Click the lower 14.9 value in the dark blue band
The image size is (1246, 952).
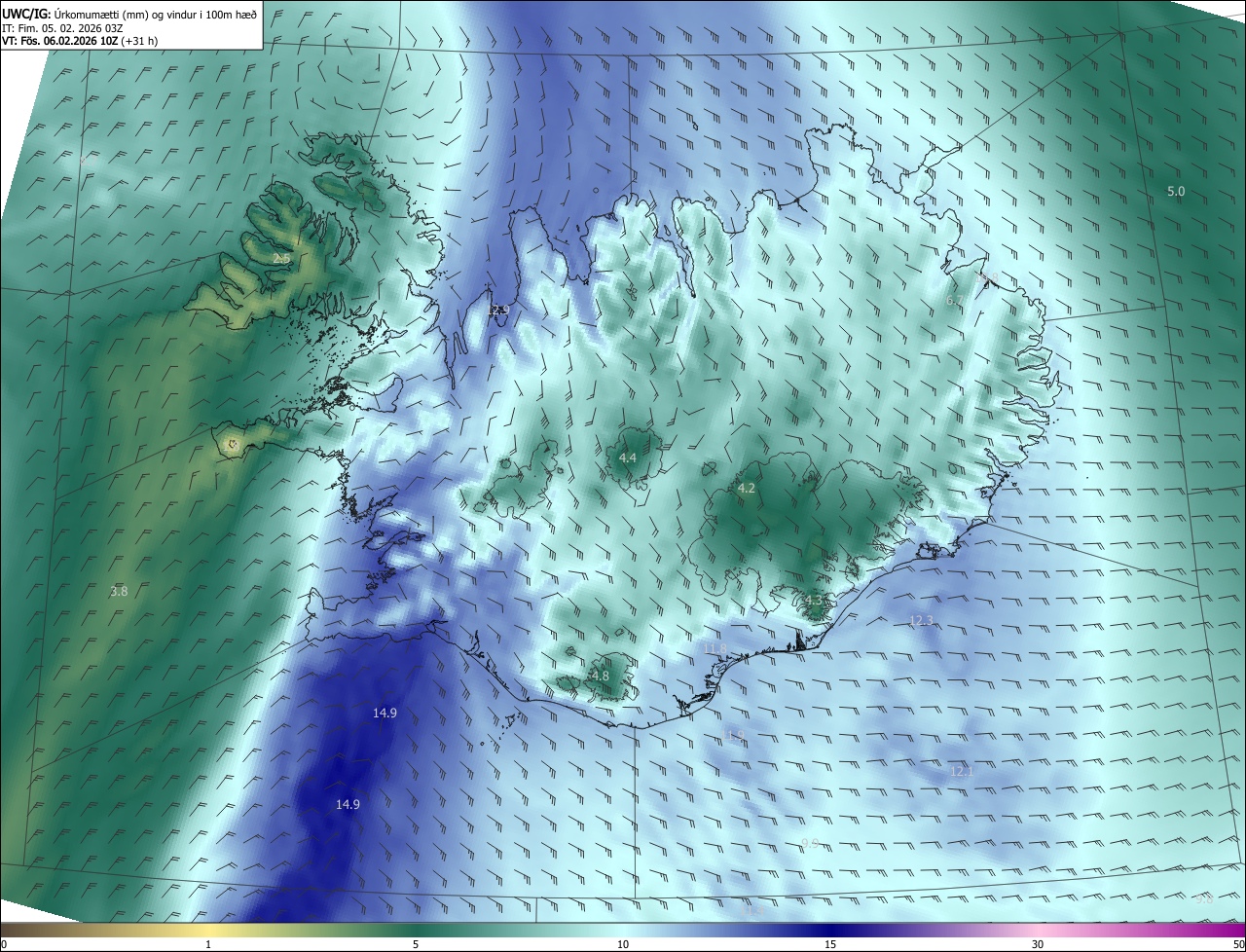[348, 804]
